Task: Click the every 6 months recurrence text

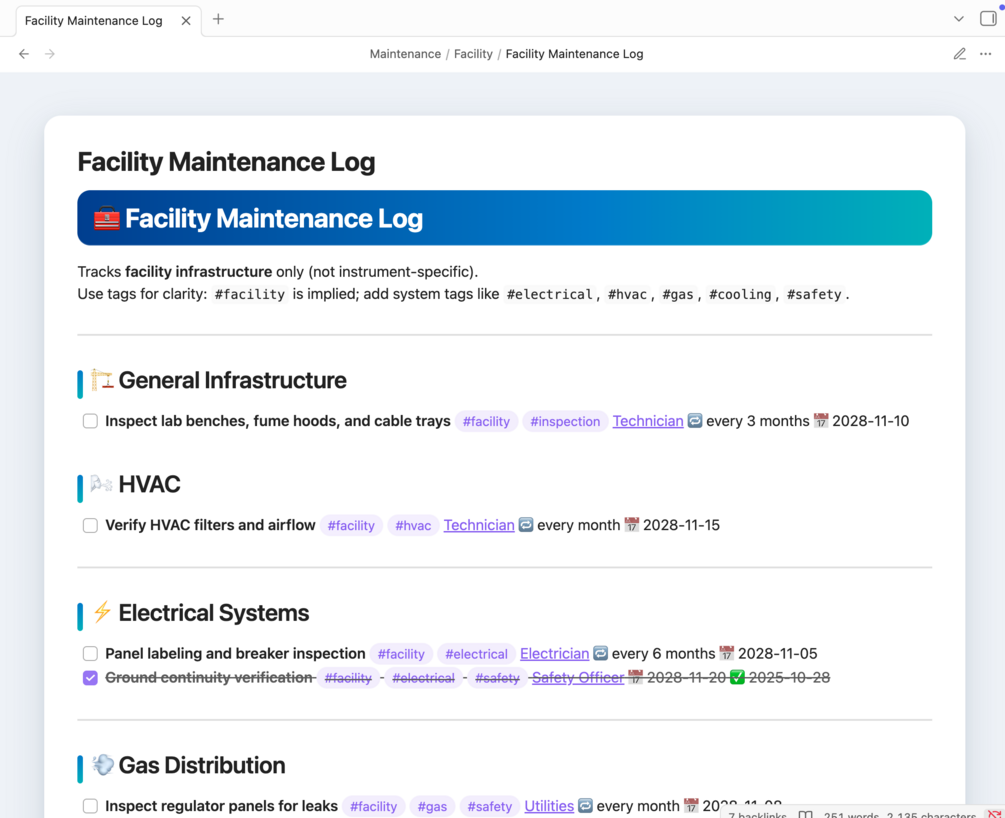Action: click(663, 654)
